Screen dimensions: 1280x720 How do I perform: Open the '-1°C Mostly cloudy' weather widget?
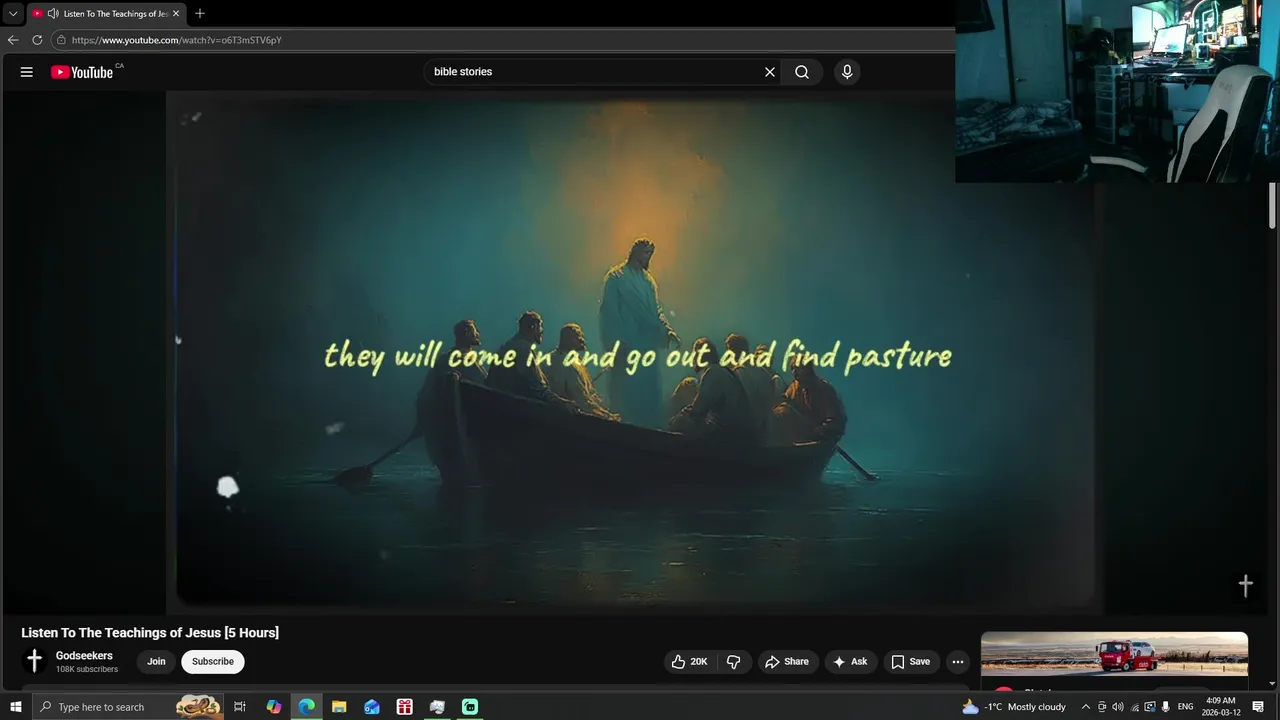pyautogui.click(x=1014, y=707)
